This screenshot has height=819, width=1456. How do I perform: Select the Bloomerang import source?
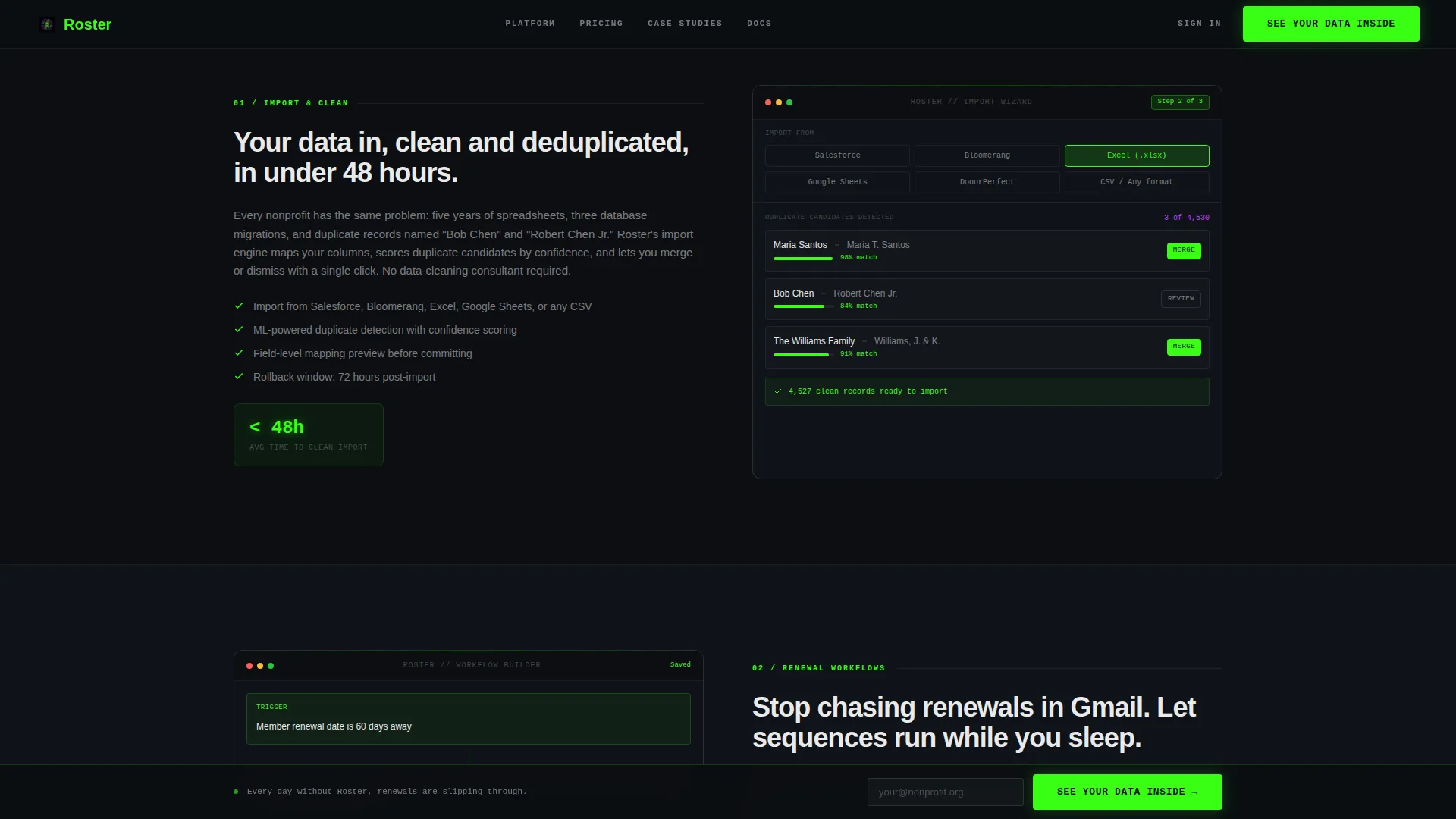(x=987, y=155)
